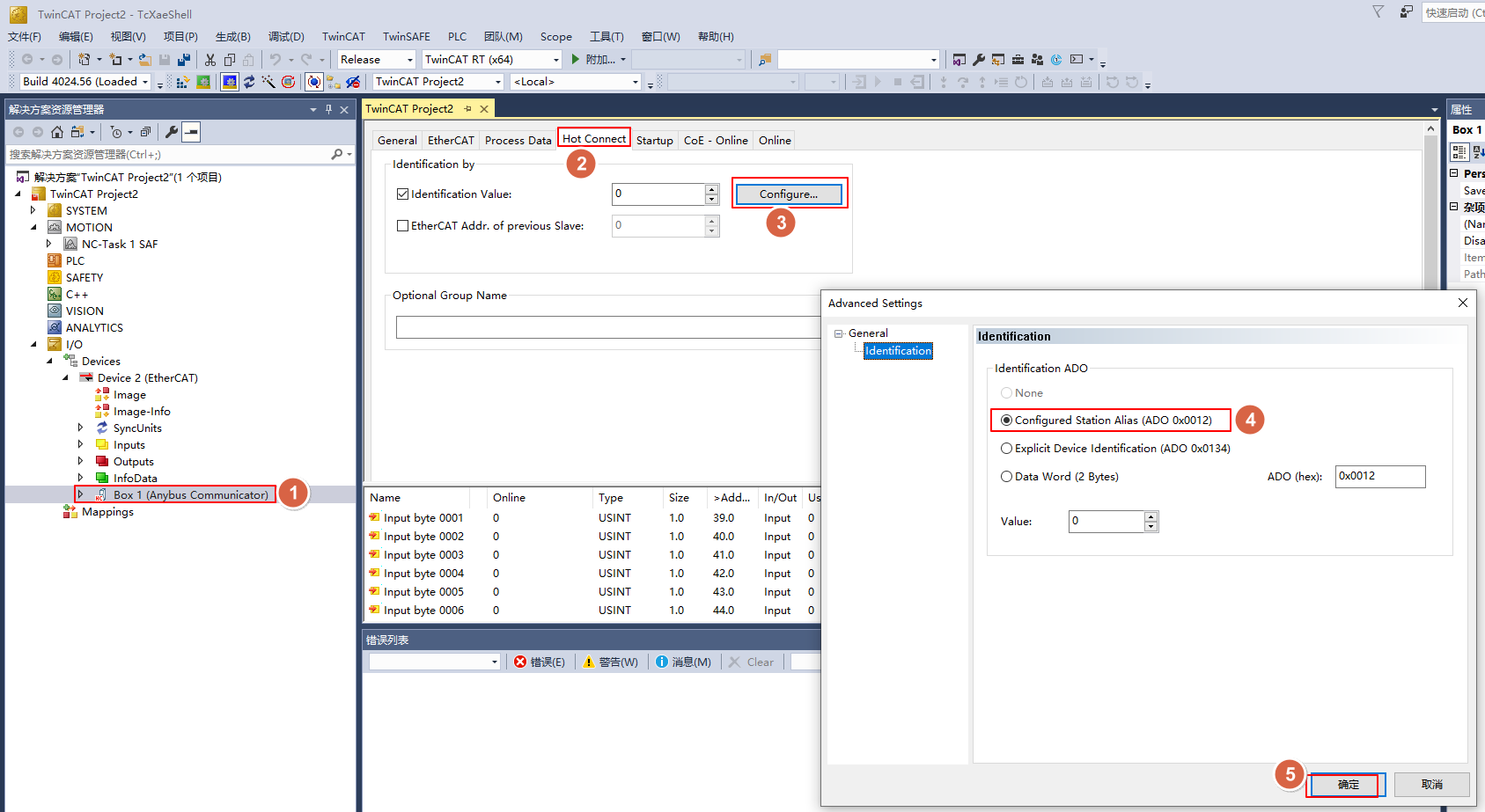Screen dimensions: 1485x812
Task: Click the Team Explorer people icon
Action: pos(1037,60)
